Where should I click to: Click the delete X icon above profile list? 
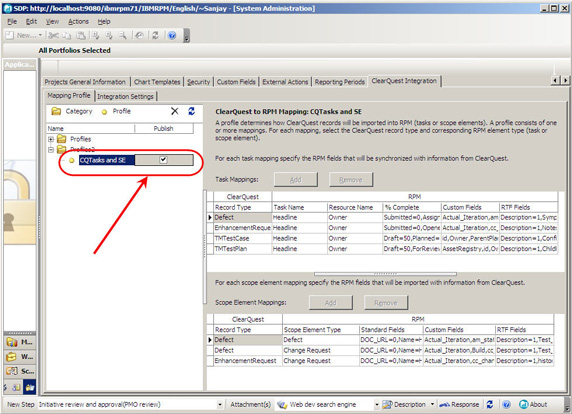[x=175, y=111]
